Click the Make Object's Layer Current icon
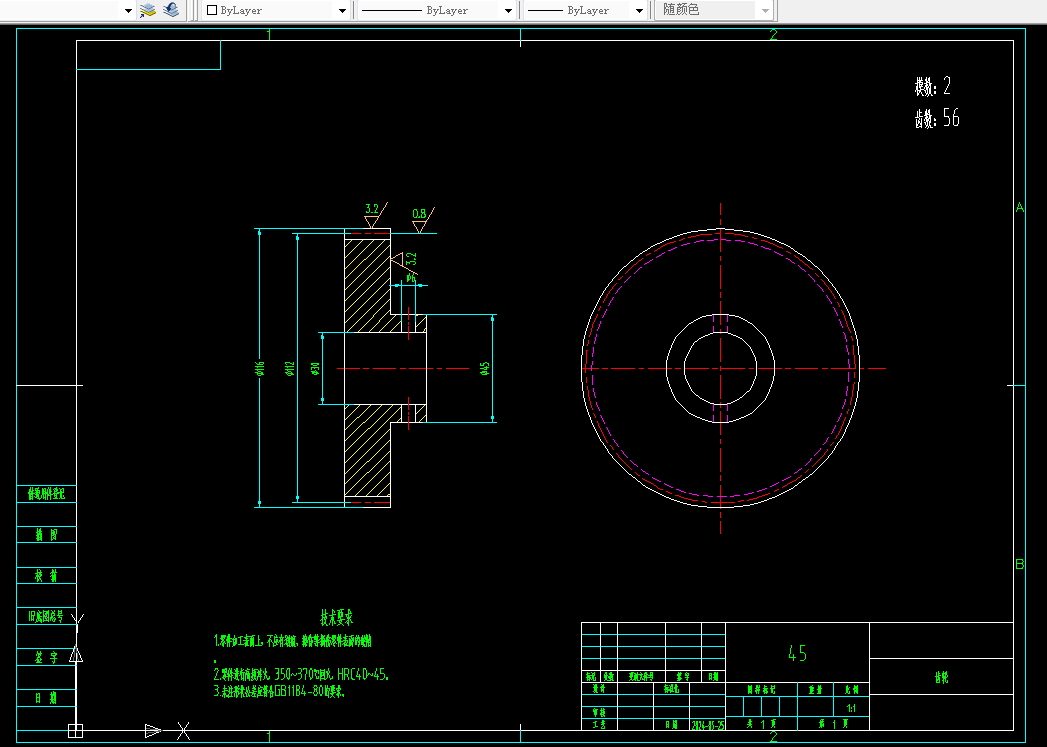1047x747 pixels. (148, 10)
